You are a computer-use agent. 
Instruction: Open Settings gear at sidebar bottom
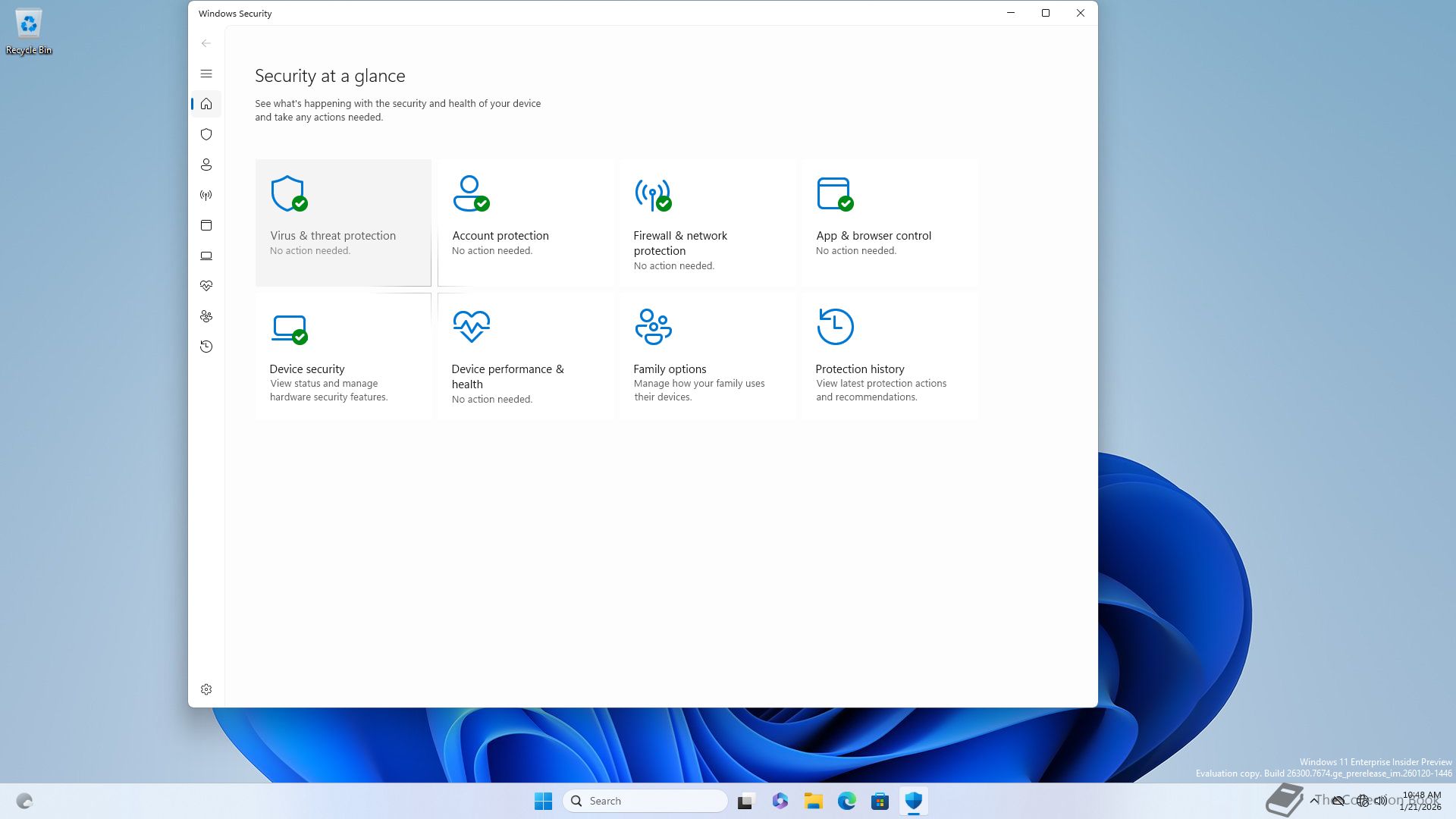[206, 689]
